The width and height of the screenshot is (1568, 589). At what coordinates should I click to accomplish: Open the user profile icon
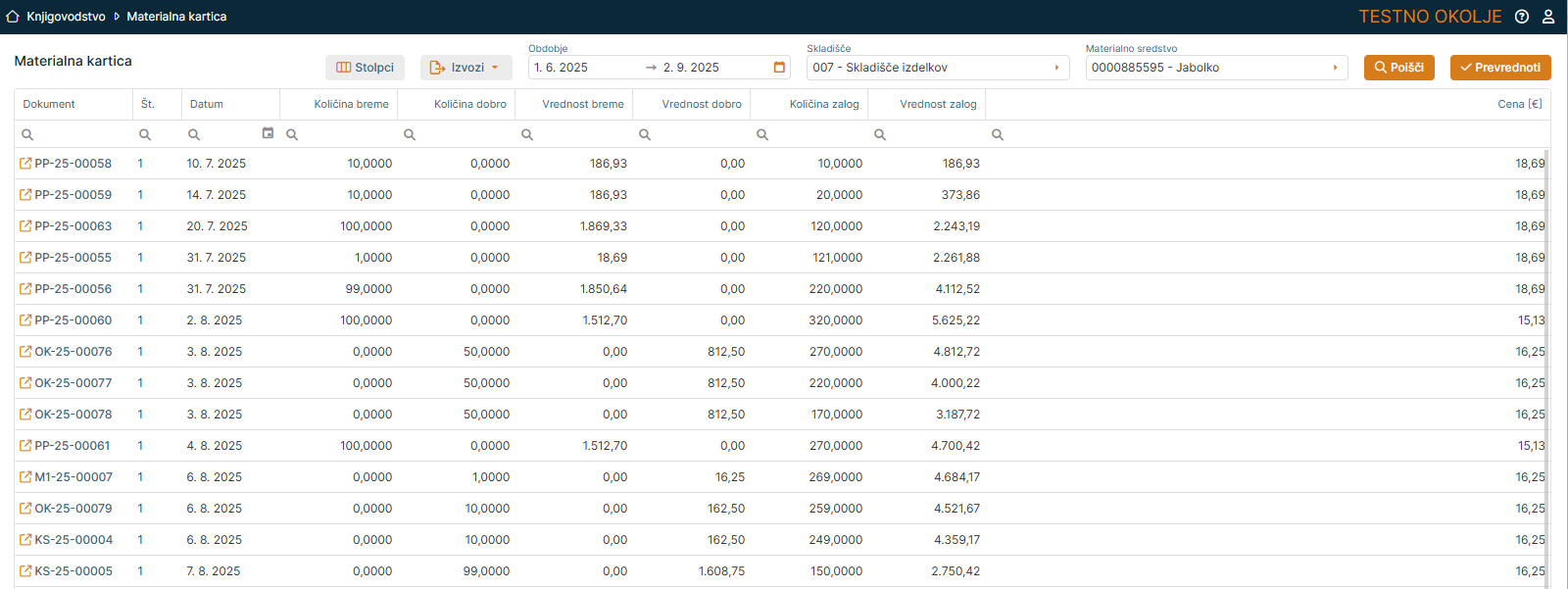pos(1548,17)
